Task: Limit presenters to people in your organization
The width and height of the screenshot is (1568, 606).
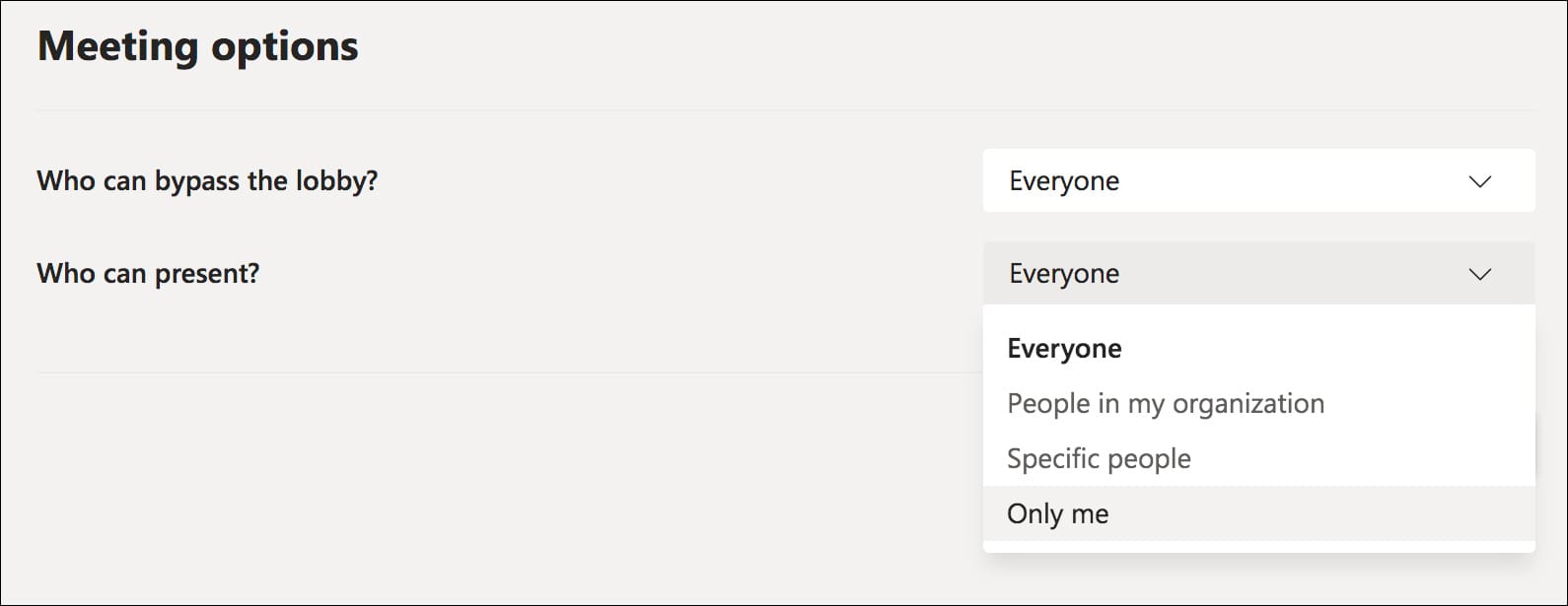Action: pos(1165,404)
